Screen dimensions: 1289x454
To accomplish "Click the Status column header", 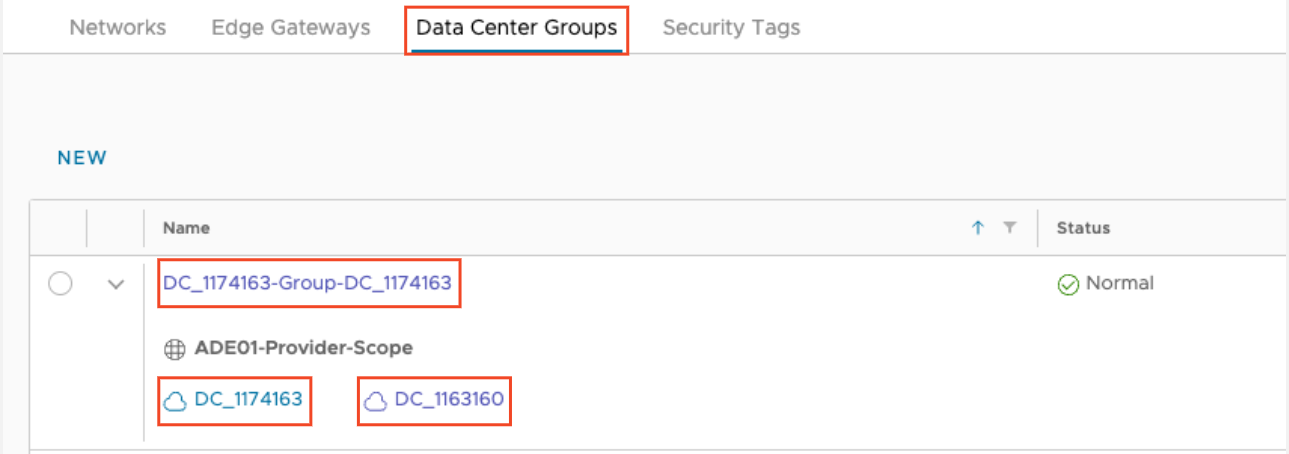I will pyautogui.click(x=1083, y=228).
